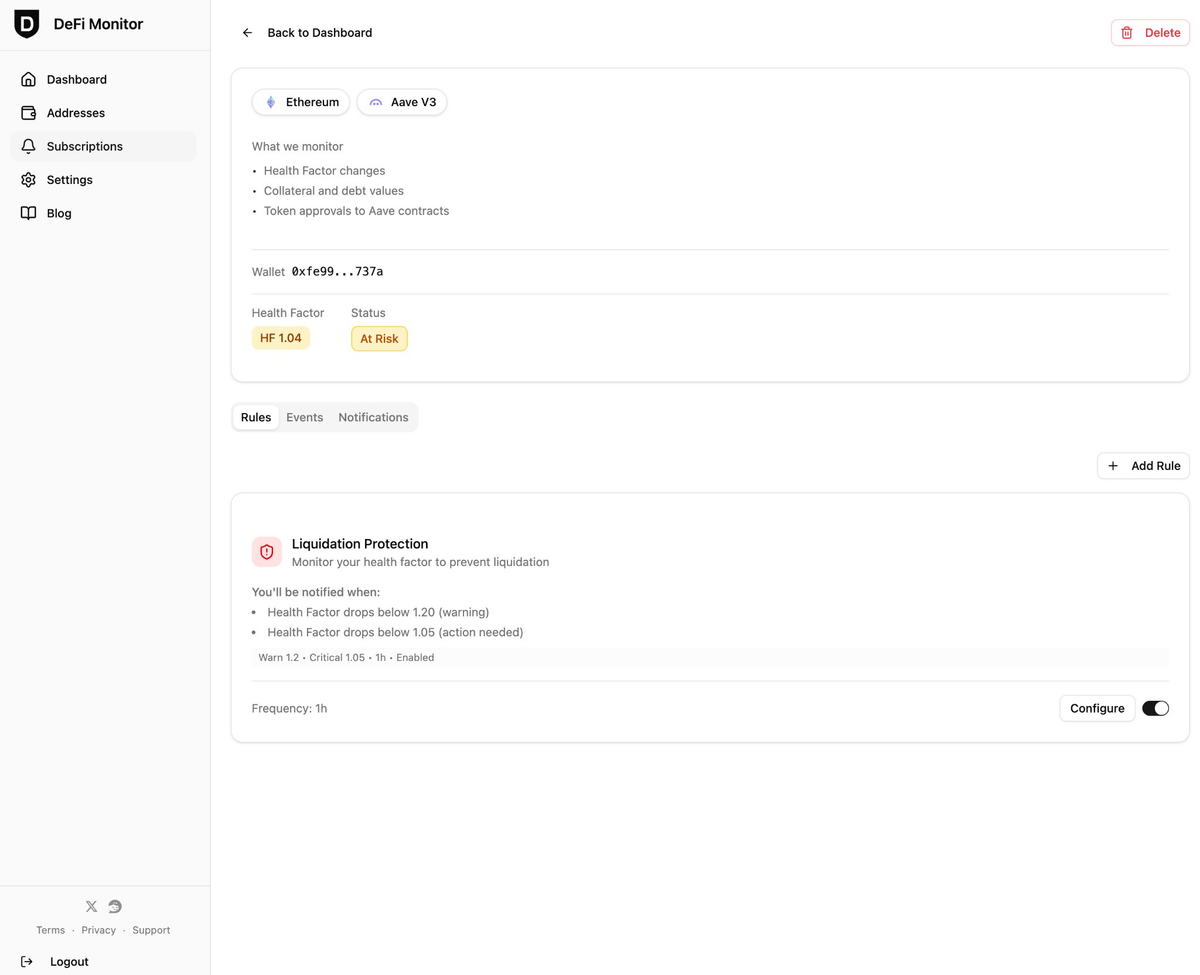
Task: Configure the Liquidation Protection rule
Action: pos(1097,708)
